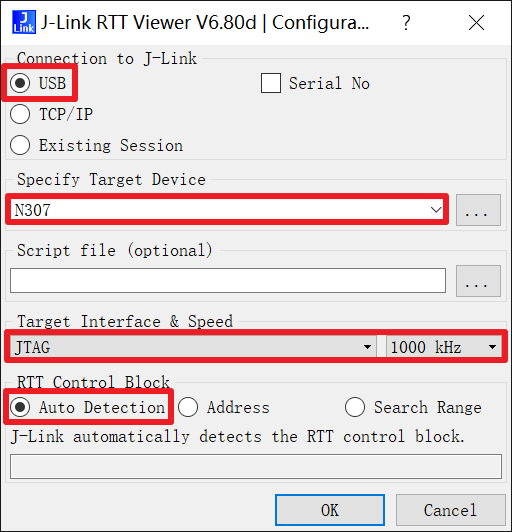Open the 1000 kHz speed dropdown

click(x=444, y=347)
